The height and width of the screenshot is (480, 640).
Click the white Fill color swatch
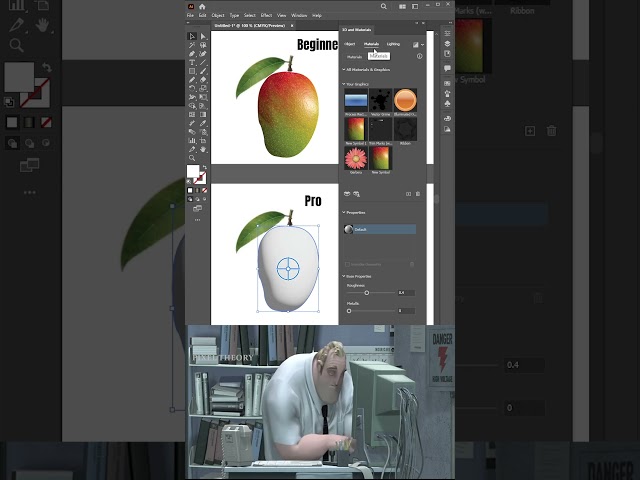(193, 171)
